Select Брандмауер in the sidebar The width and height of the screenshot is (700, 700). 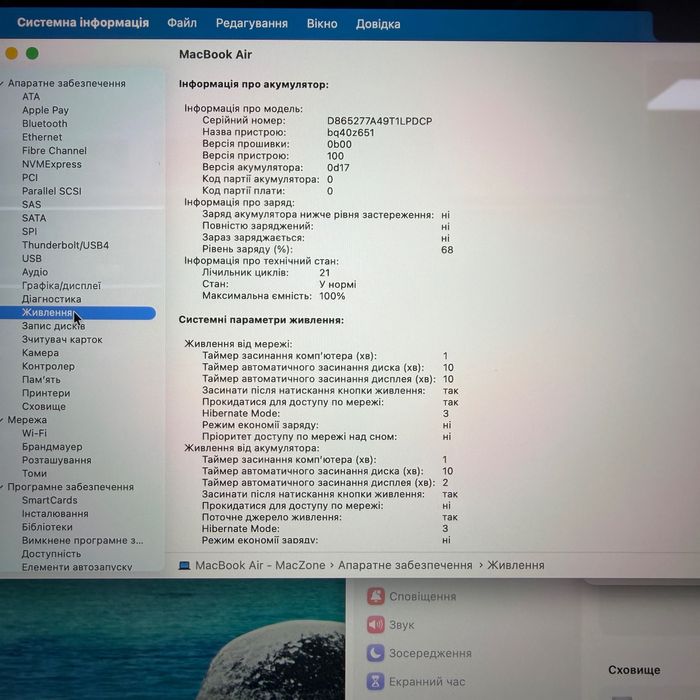pyautogui.click(x=52, y=447)
